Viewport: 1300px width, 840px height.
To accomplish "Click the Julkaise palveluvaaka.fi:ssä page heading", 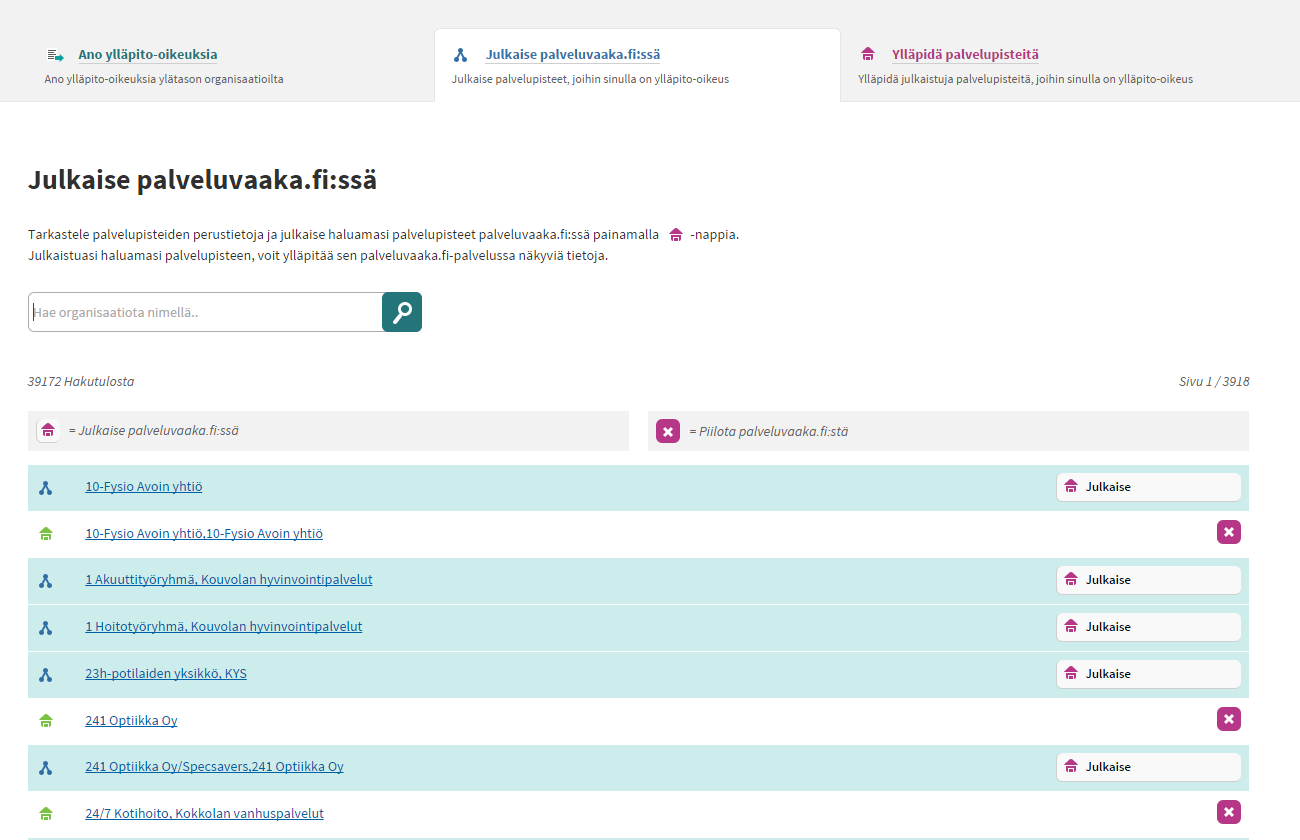I will pos(203,181).
